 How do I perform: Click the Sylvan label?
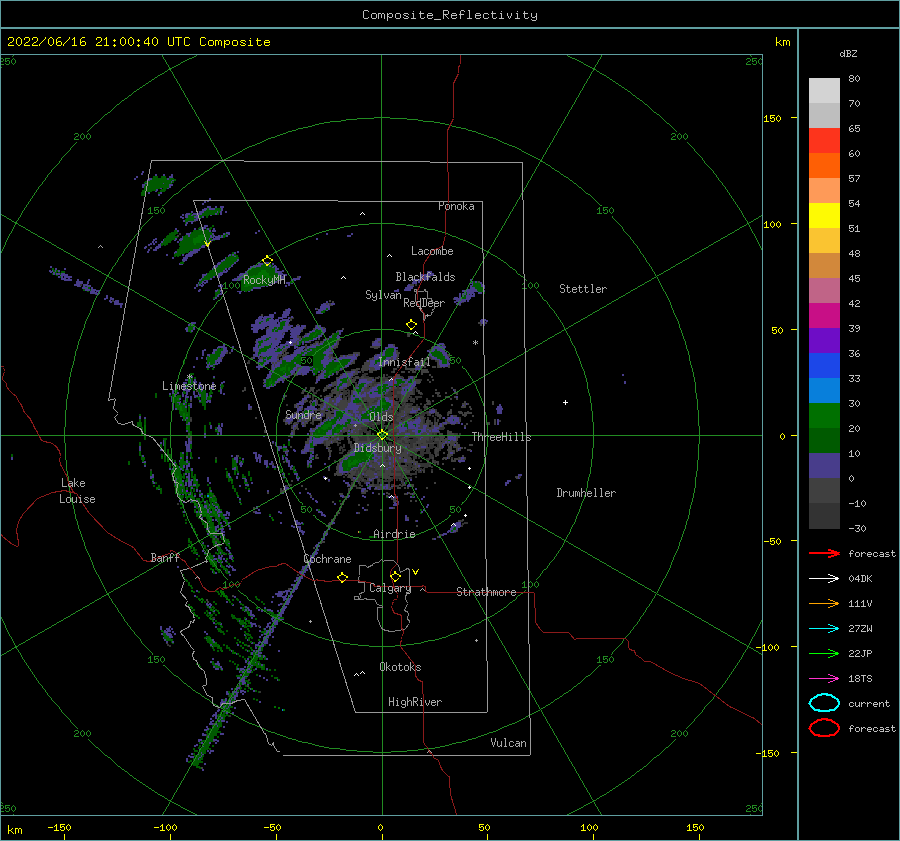[x=383, y=295]
